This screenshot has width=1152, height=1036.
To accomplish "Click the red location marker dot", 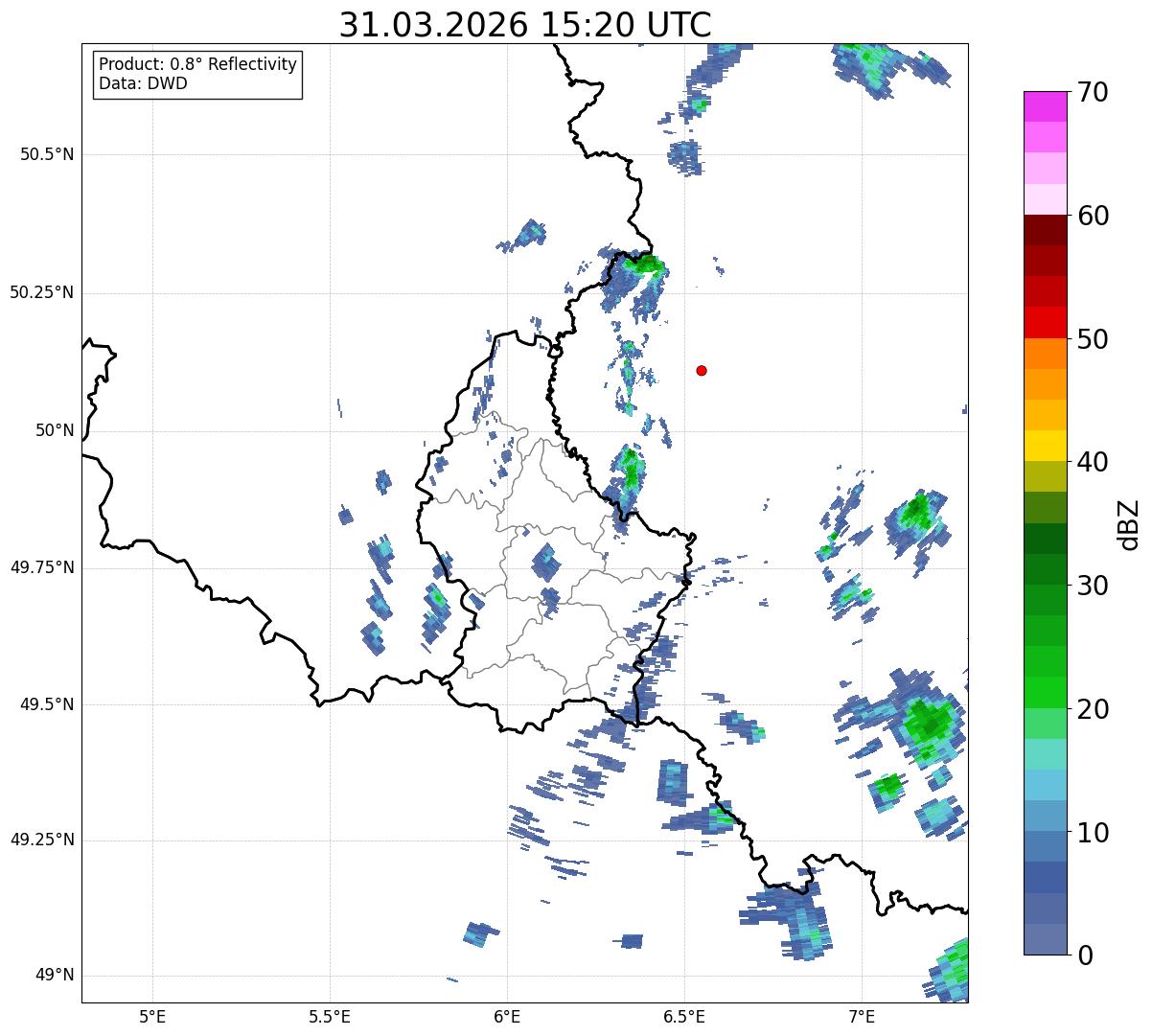I will pyautogui.click(x=702, y=370).
